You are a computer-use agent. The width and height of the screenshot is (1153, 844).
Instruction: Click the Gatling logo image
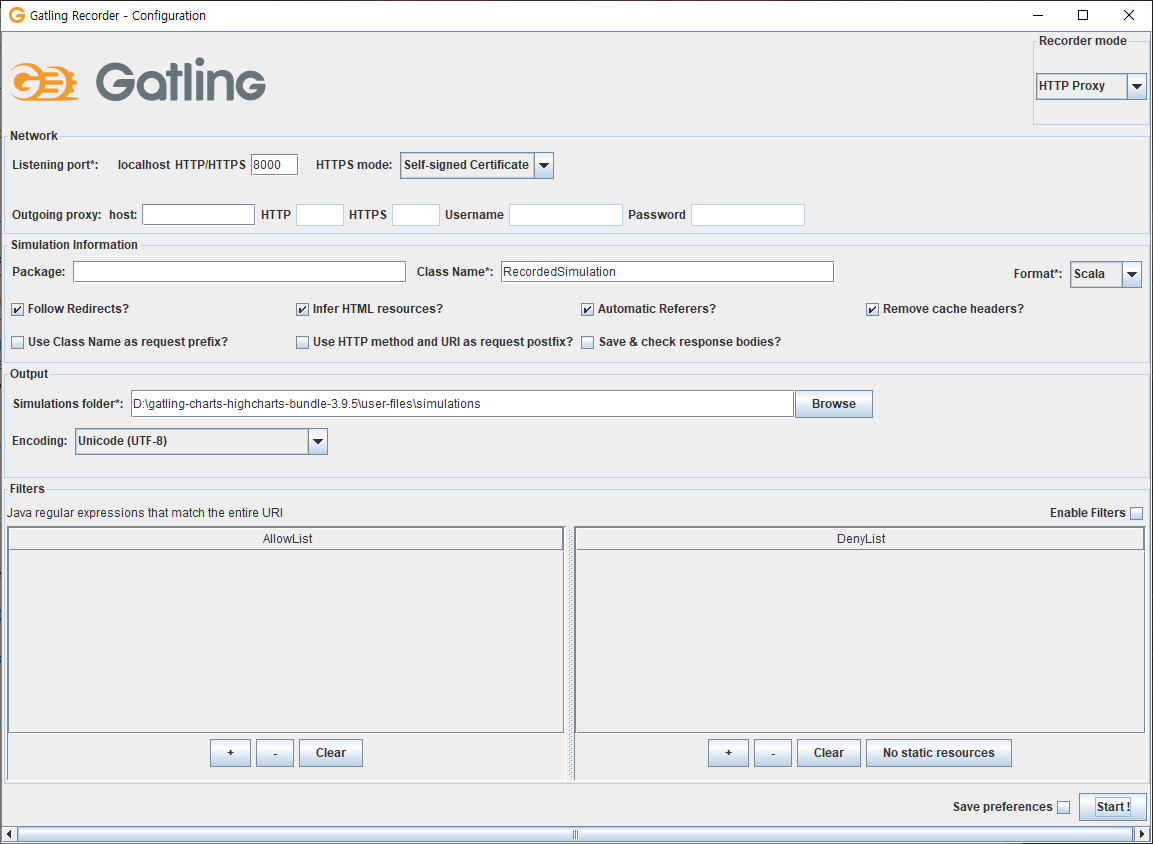(138, 82)
